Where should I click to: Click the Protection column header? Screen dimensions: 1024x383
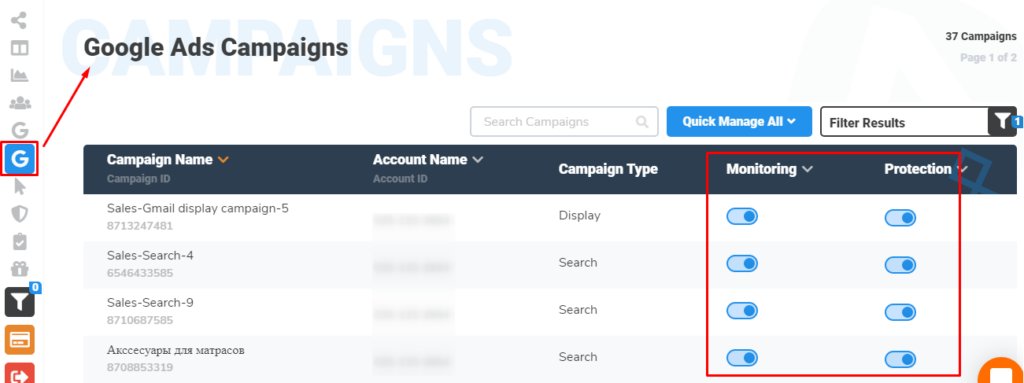918,169
